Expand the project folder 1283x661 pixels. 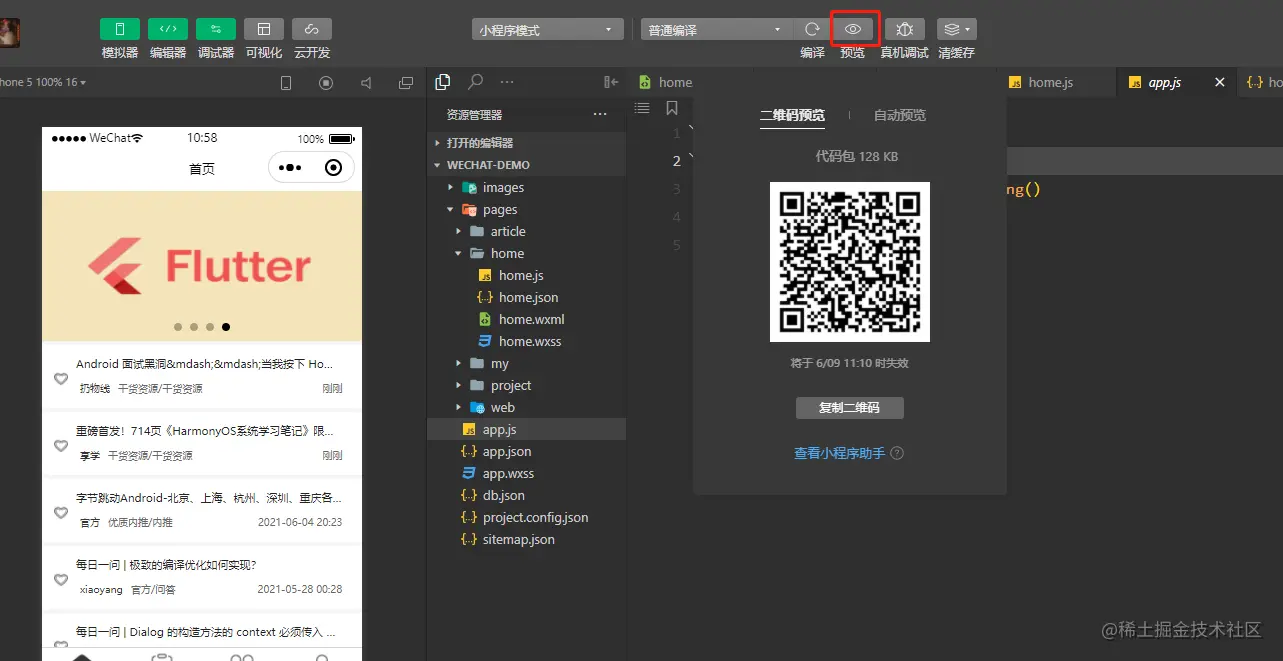tap(526, 385)
